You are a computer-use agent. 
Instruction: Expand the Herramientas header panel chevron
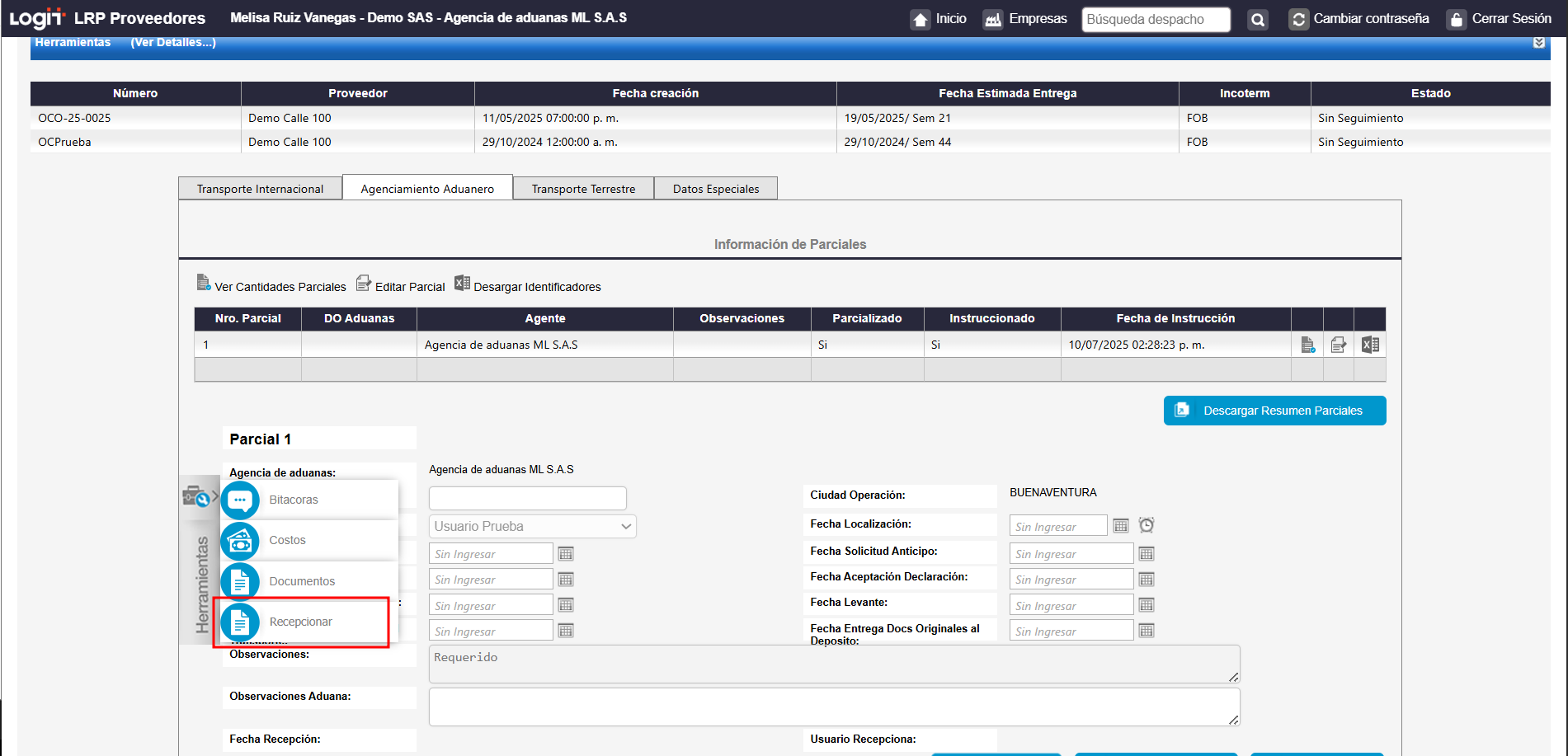click(1538, 43)
